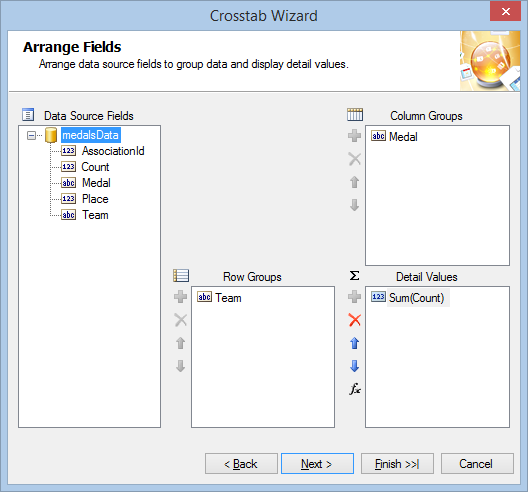The width and height of the screenshot is (528, 492).
Task: Select Sum(Count) in Detail Values list
Action: point(417,298)
